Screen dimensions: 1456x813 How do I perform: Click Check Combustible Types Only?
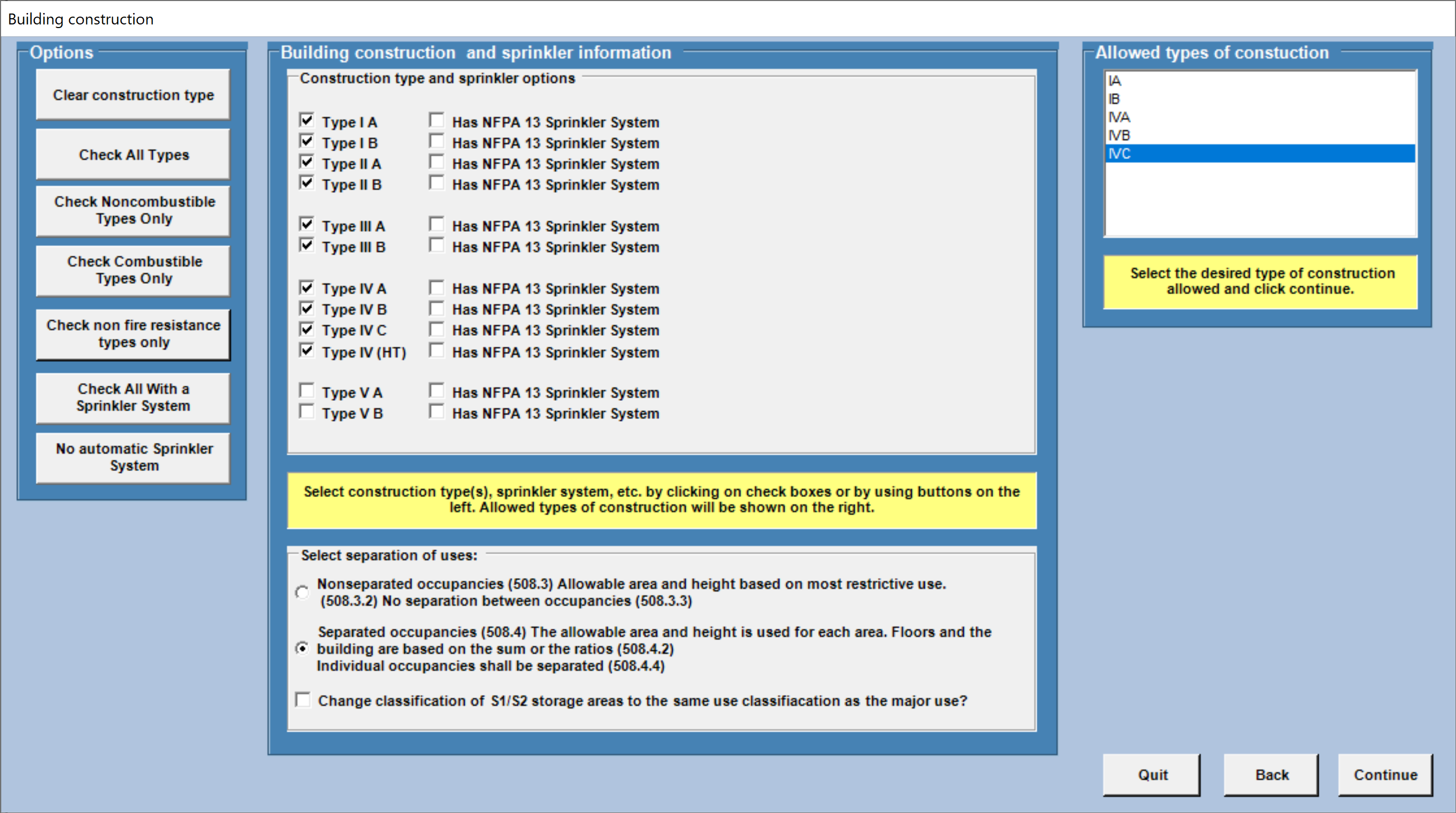coord(133,270)
